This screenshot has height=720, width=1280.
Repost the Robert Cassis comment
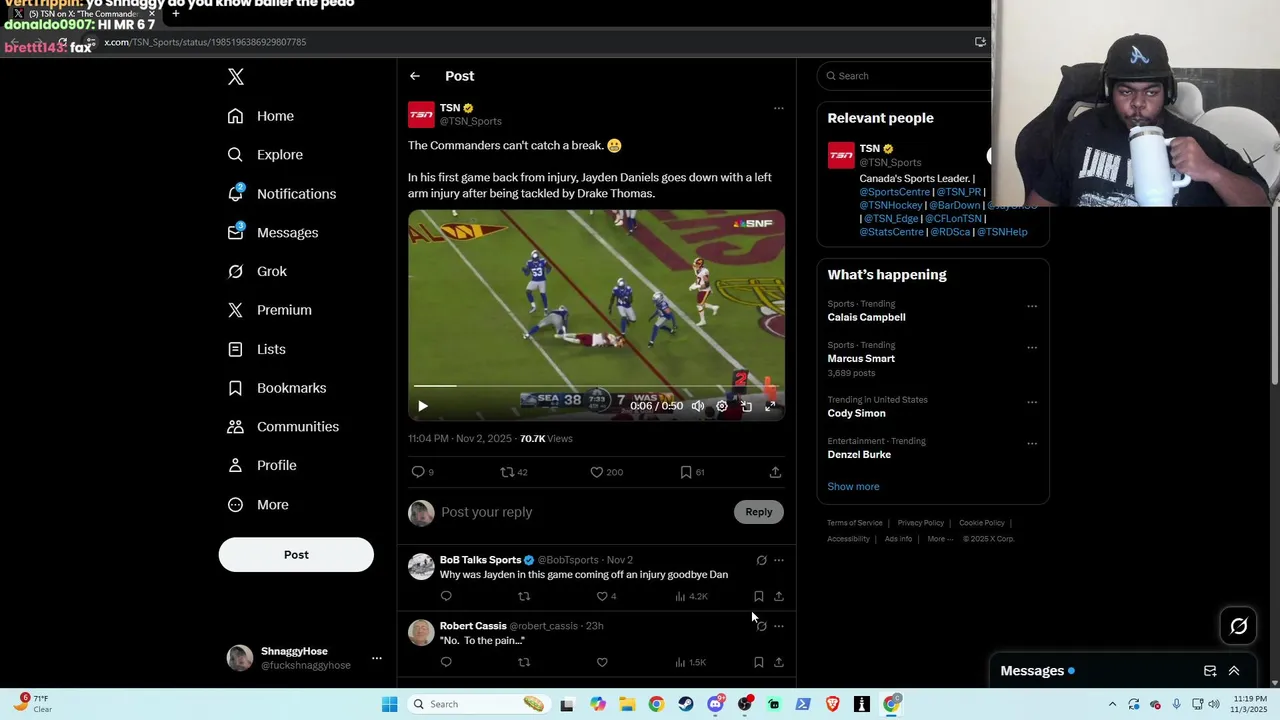tap(524, 662)
